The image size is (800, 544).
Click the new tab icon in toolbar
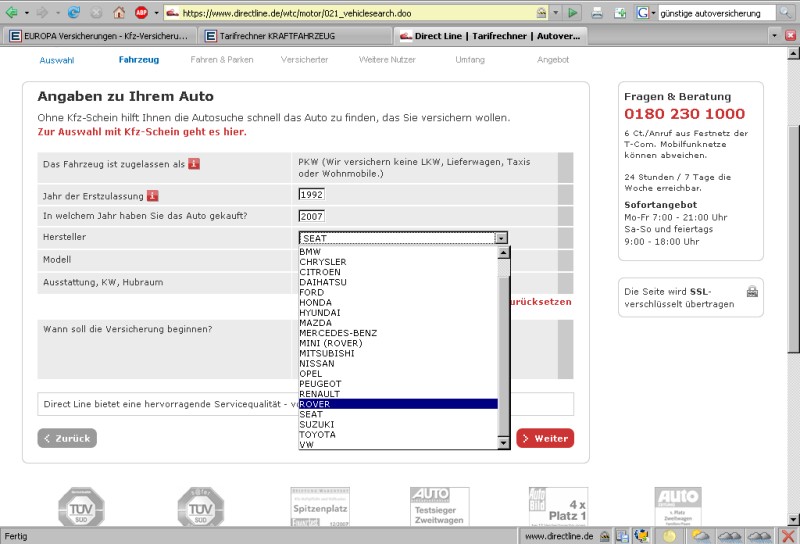click(x=620, y=13)
